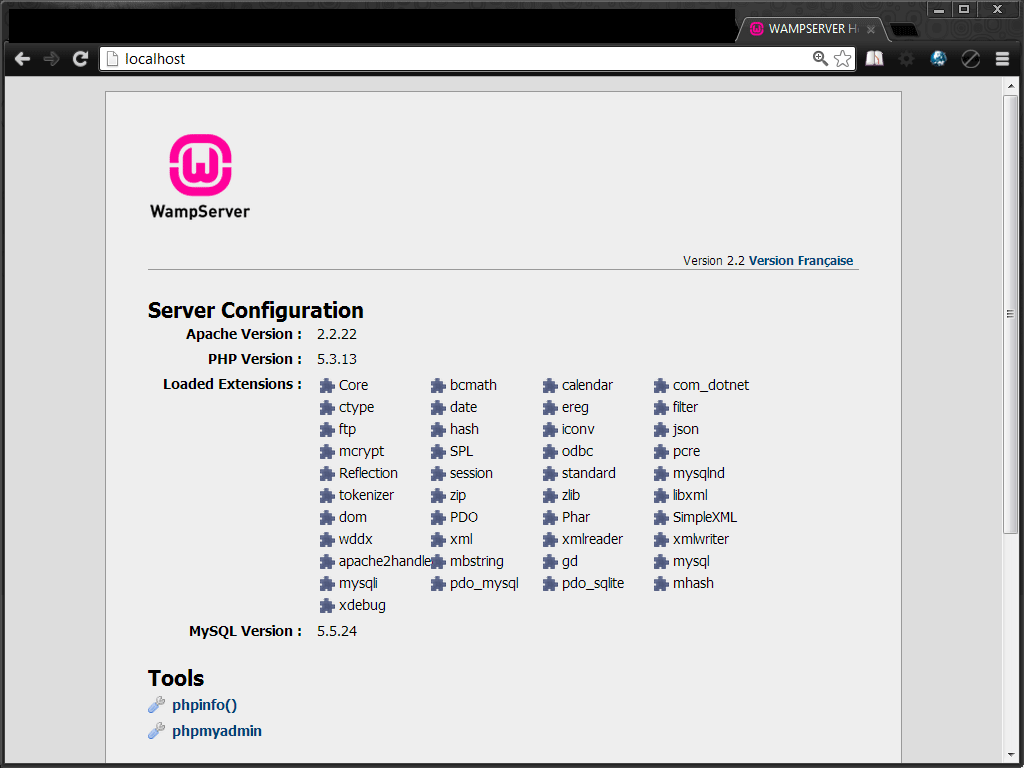Open the book-shaped extension icon in toolbar
Screen dimensions: 1024x768
(874, 59)
